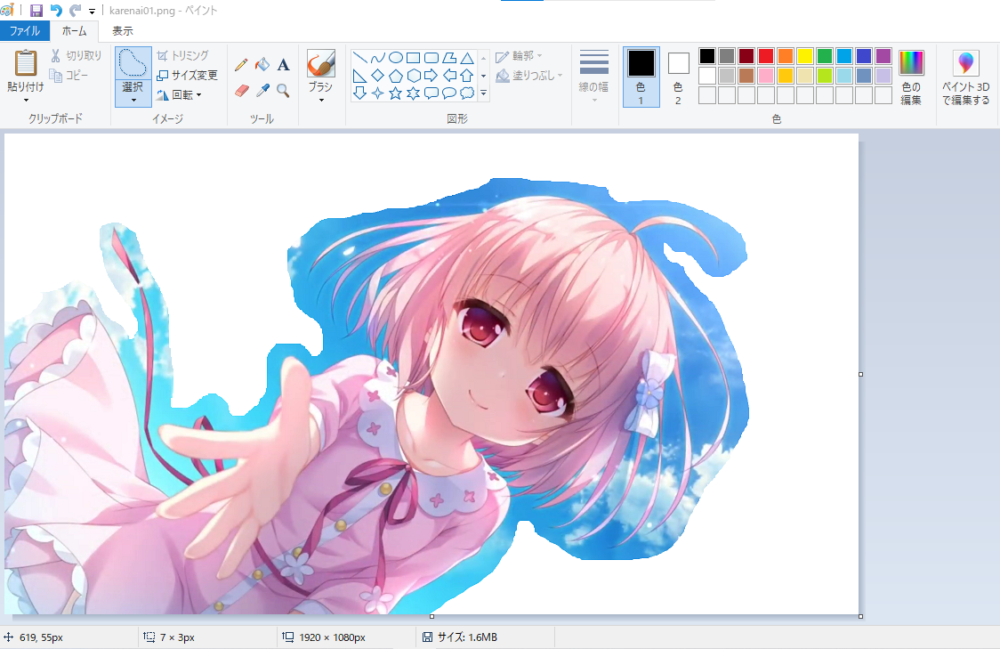Click the 切り取り scissors button
The image size is (1000, 649).
coord(76,56)
